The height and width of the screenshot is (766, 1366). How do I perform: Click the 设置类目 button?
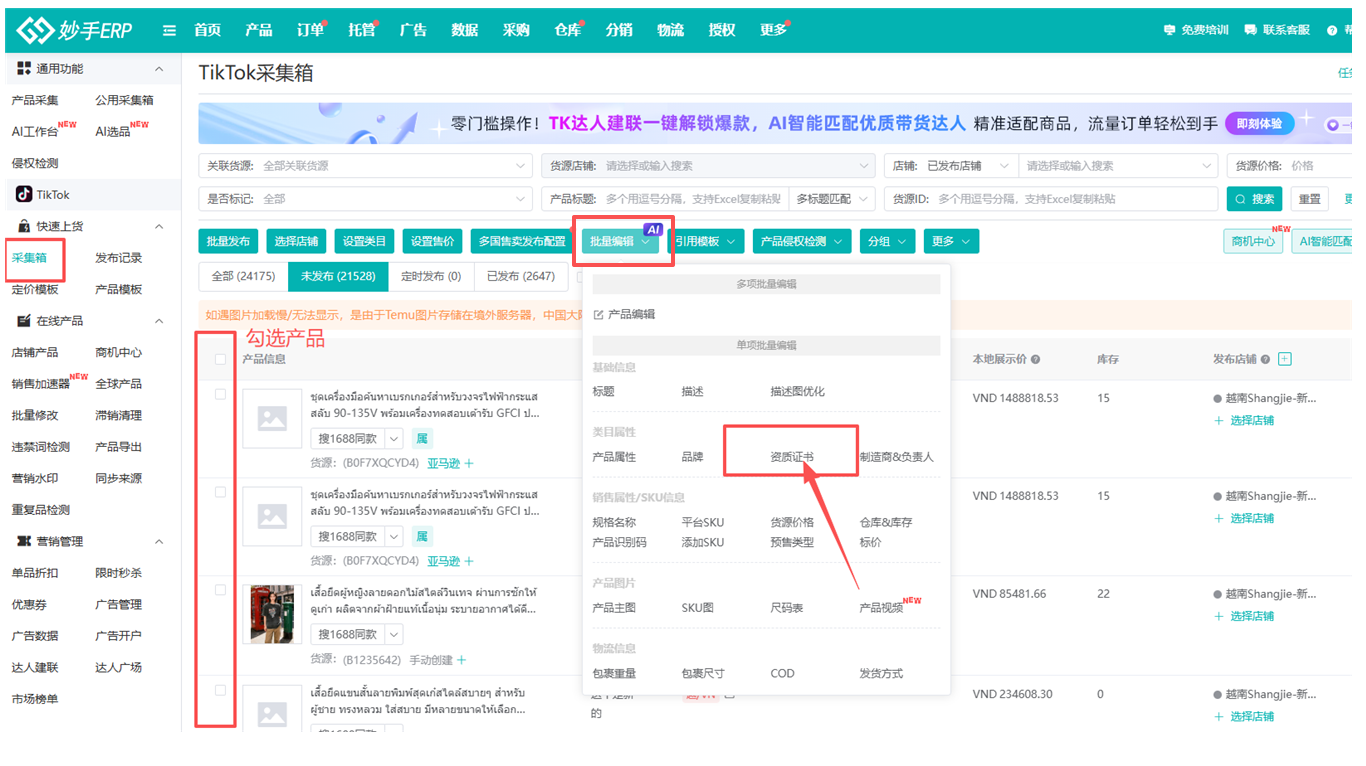[364, 241]
